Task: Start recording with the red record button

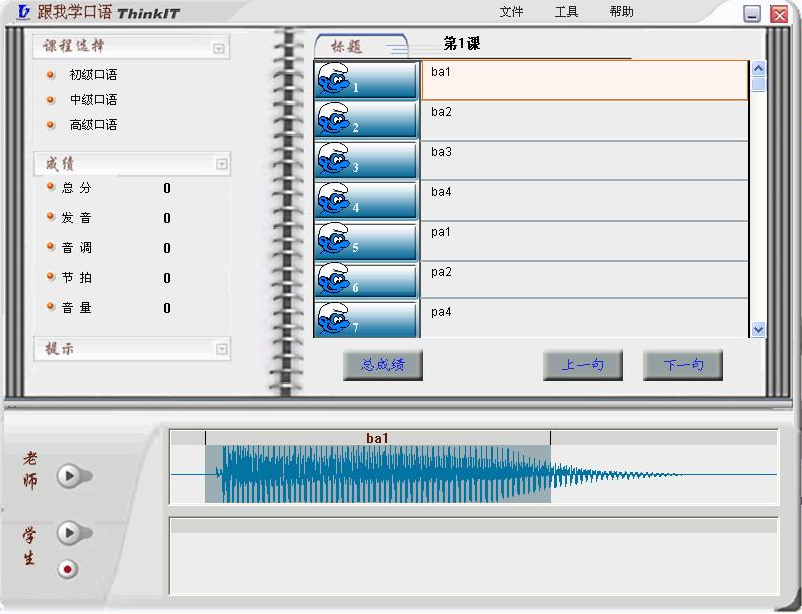Action: pos(68,569)
